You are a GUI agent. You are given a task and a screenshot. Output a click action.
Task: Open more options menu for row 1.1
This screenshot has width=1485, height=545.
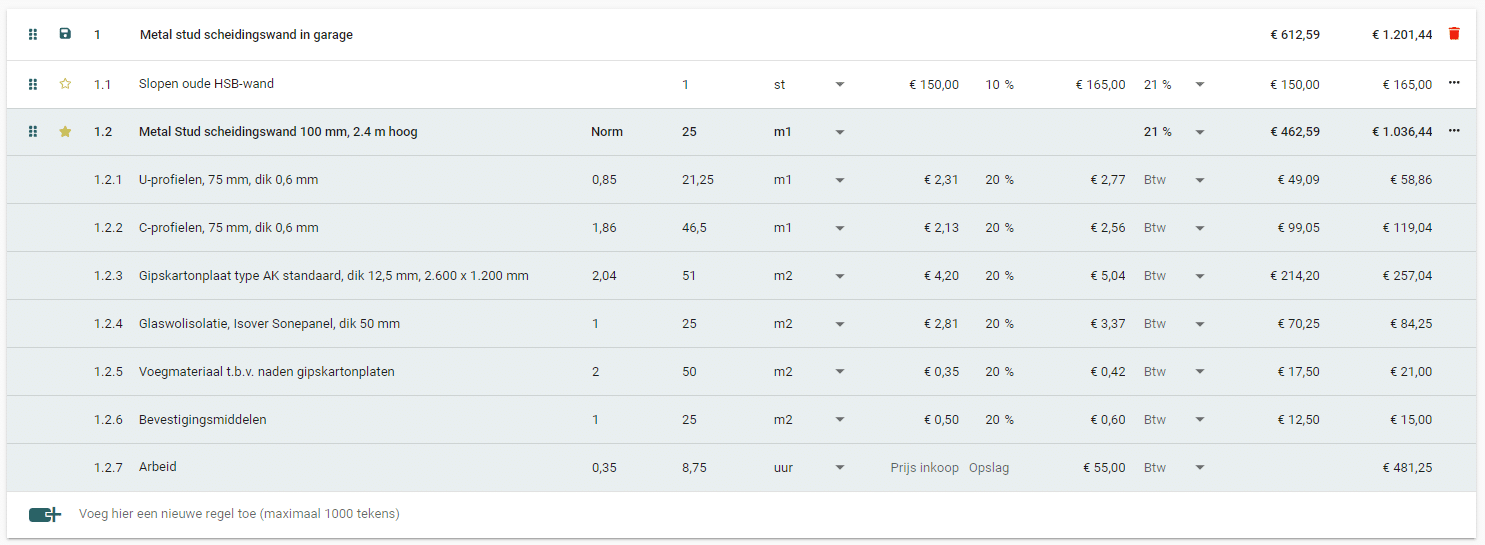point(1454,83)
